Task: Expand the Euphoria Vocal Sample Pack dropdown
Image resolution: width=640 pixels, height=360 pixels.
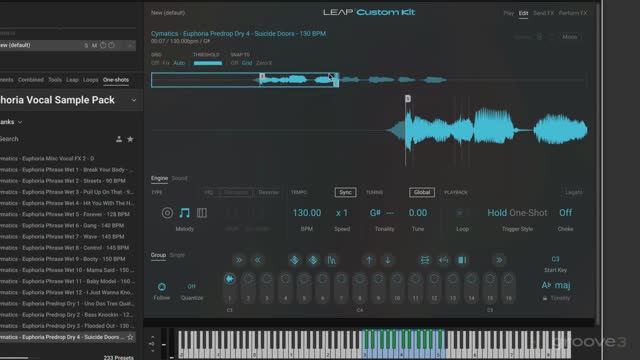Action: click(133, 100)
